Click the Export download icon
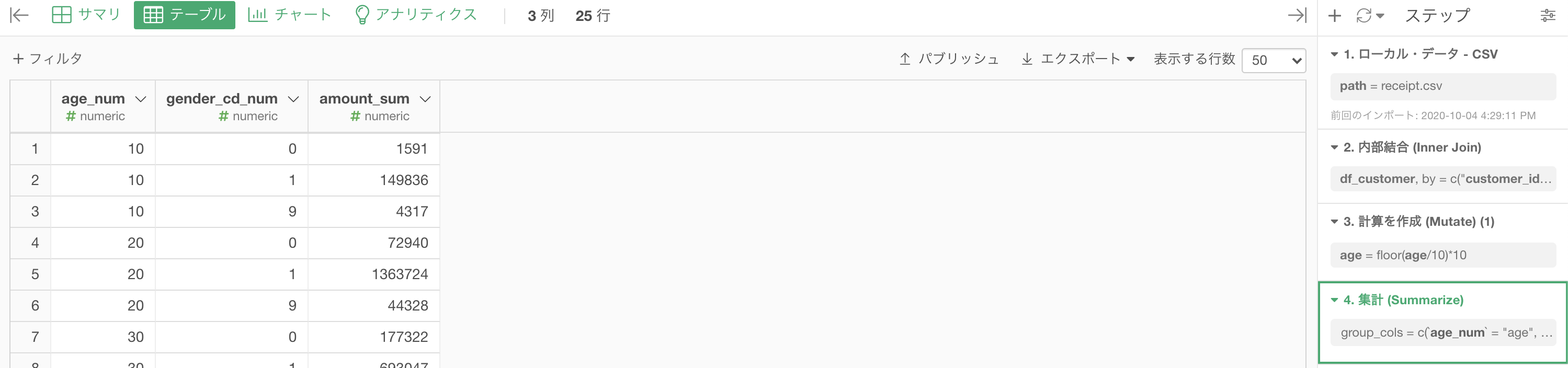 tap(1027, 59)
